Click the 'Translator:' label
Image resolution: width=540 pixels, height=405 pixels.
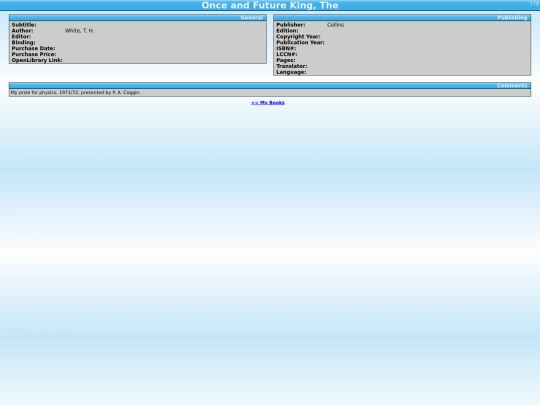292,66
